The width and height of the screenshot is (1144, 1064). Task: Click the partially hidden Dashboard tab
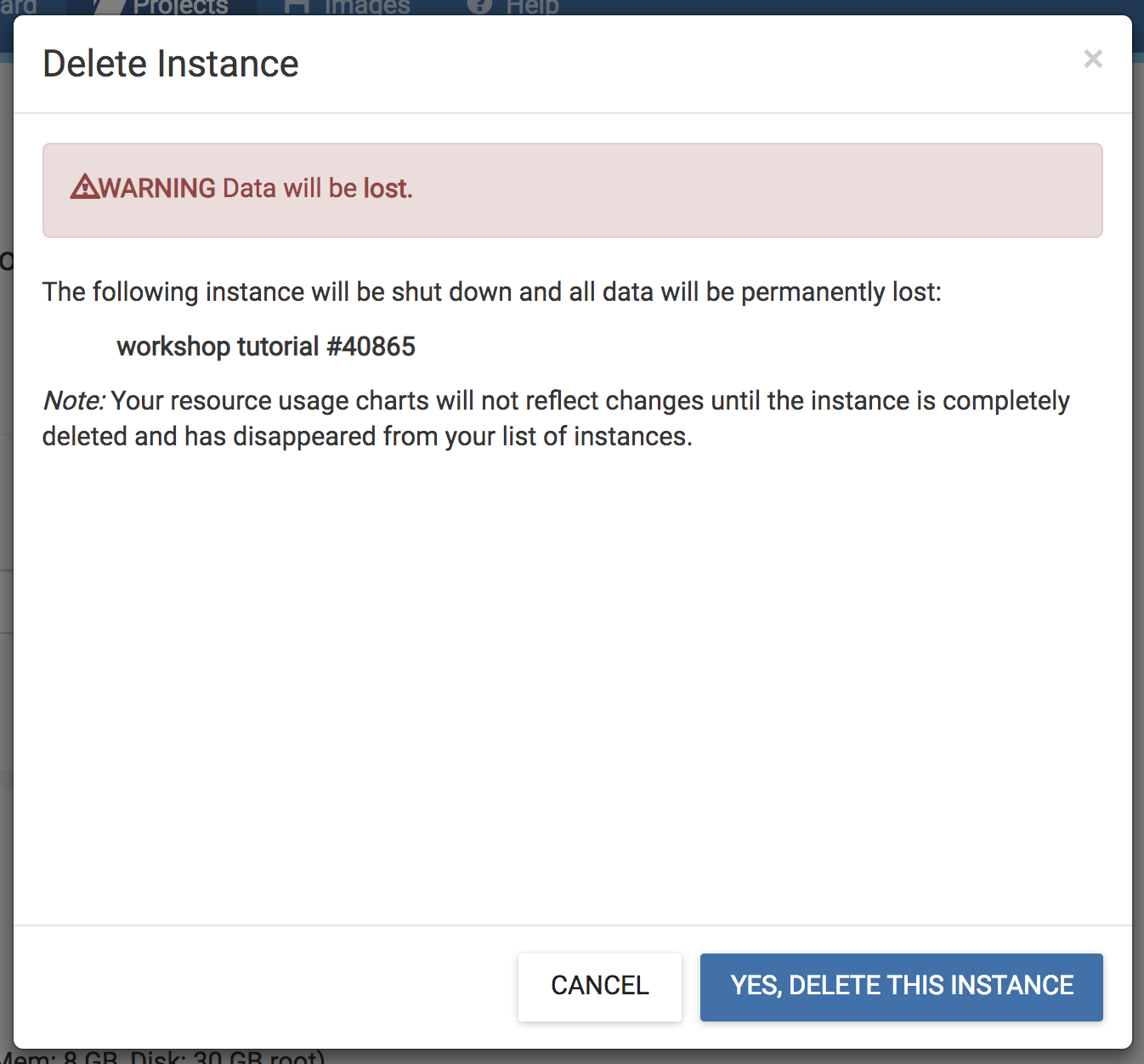(19, 8)
